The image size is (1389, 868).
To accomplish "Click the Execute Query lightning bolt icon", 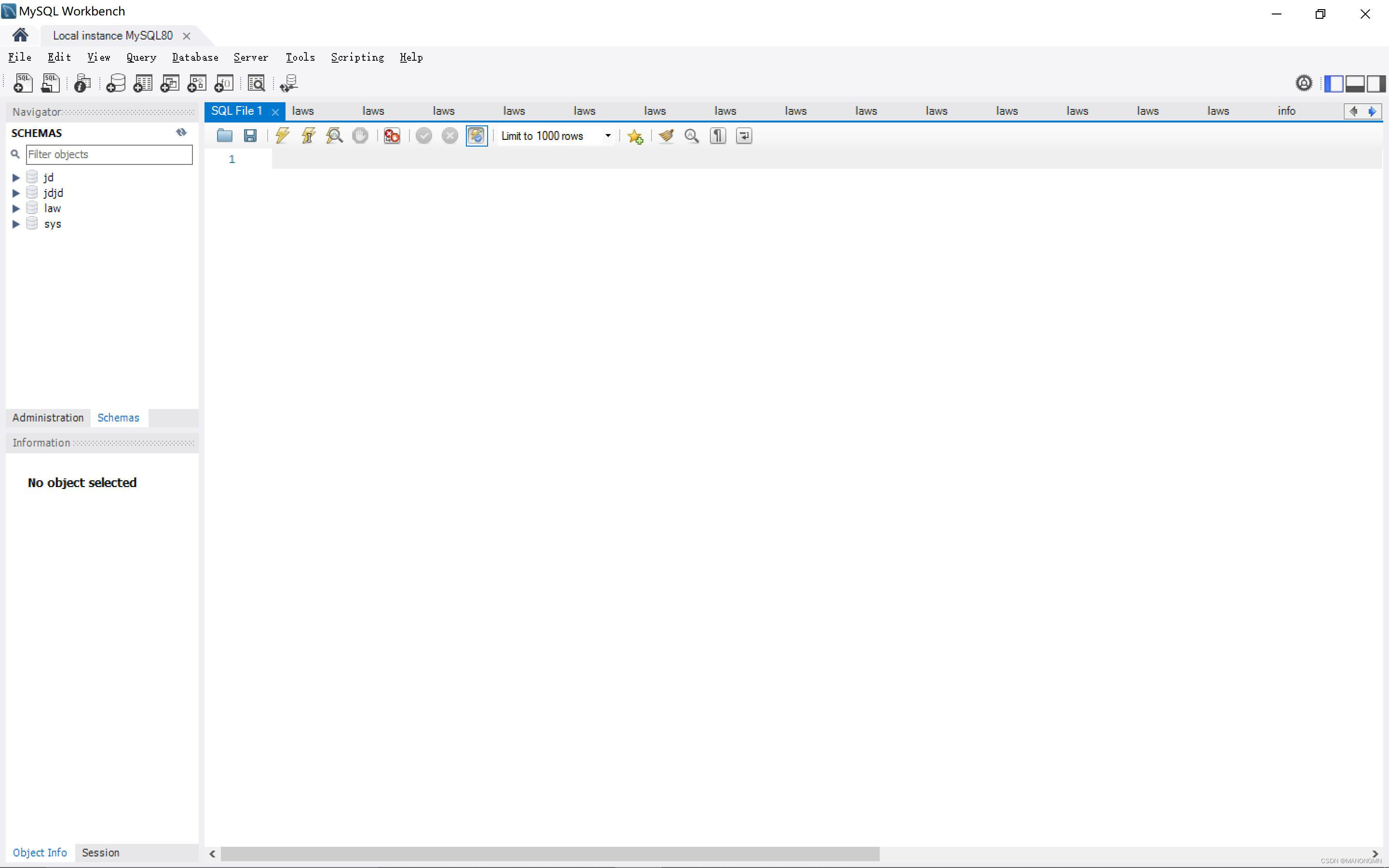I will coord(282,135).
